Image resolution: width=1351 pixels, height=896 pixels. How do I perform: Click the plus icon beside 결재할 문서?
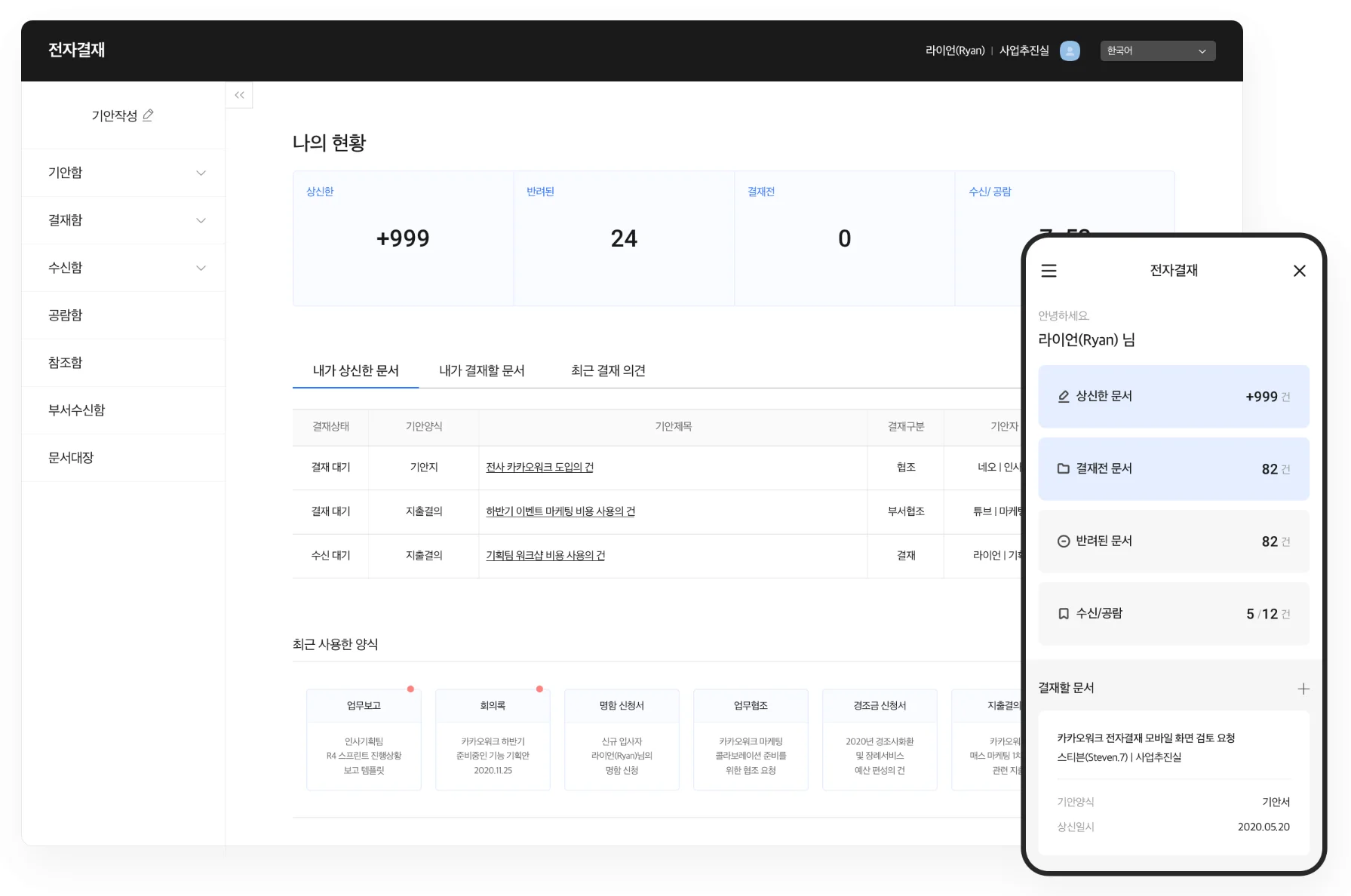pyautogui.click(x=1303, y=689)
